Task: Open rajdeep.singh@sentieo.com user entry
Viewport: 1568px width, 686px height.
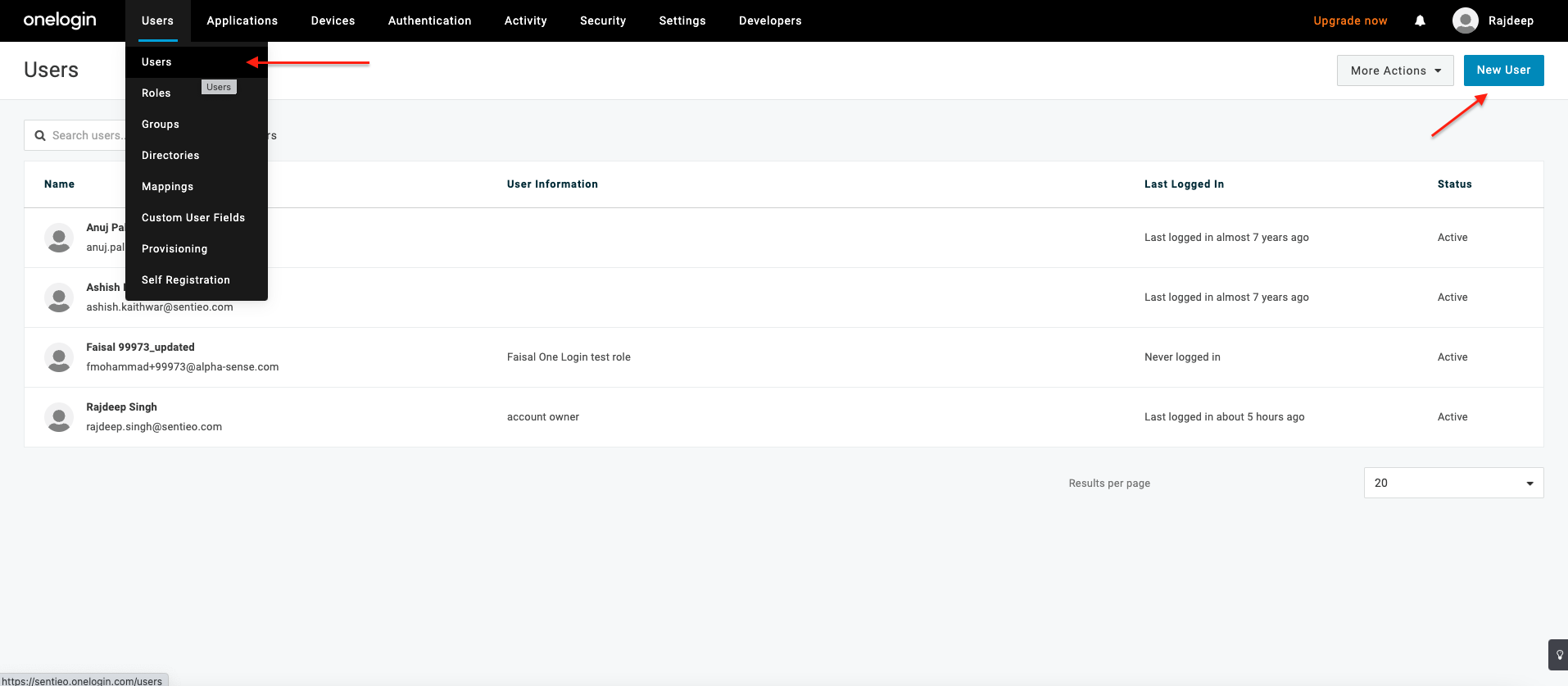Action: [x=154, y=427]
